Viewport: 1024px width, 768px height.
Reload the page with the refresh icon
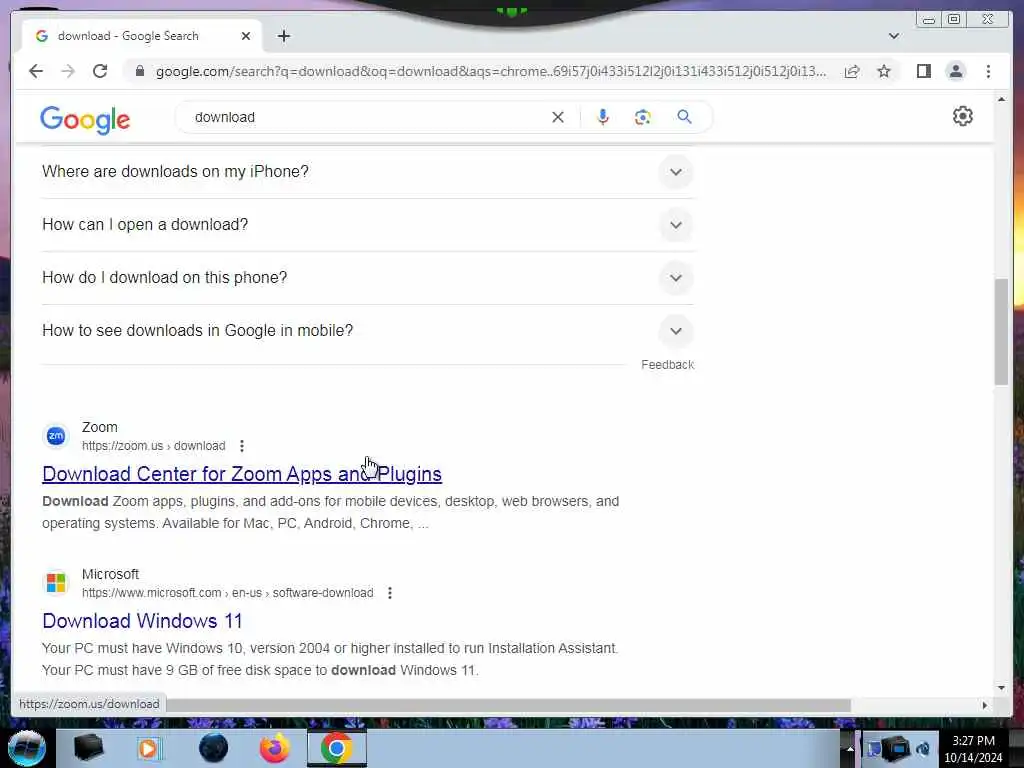100,71
